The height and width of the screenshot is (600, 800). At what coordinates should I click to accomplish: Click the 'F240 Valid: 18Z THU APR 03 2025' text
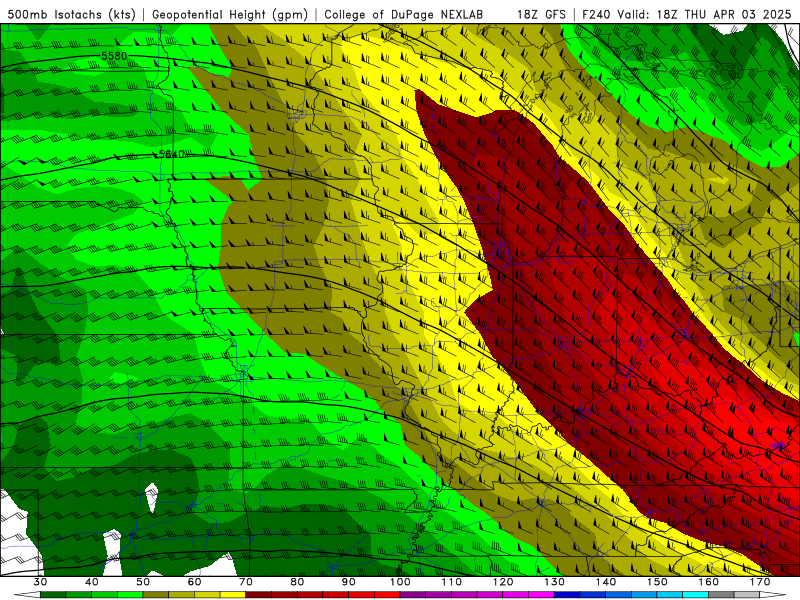click(686, 14)
